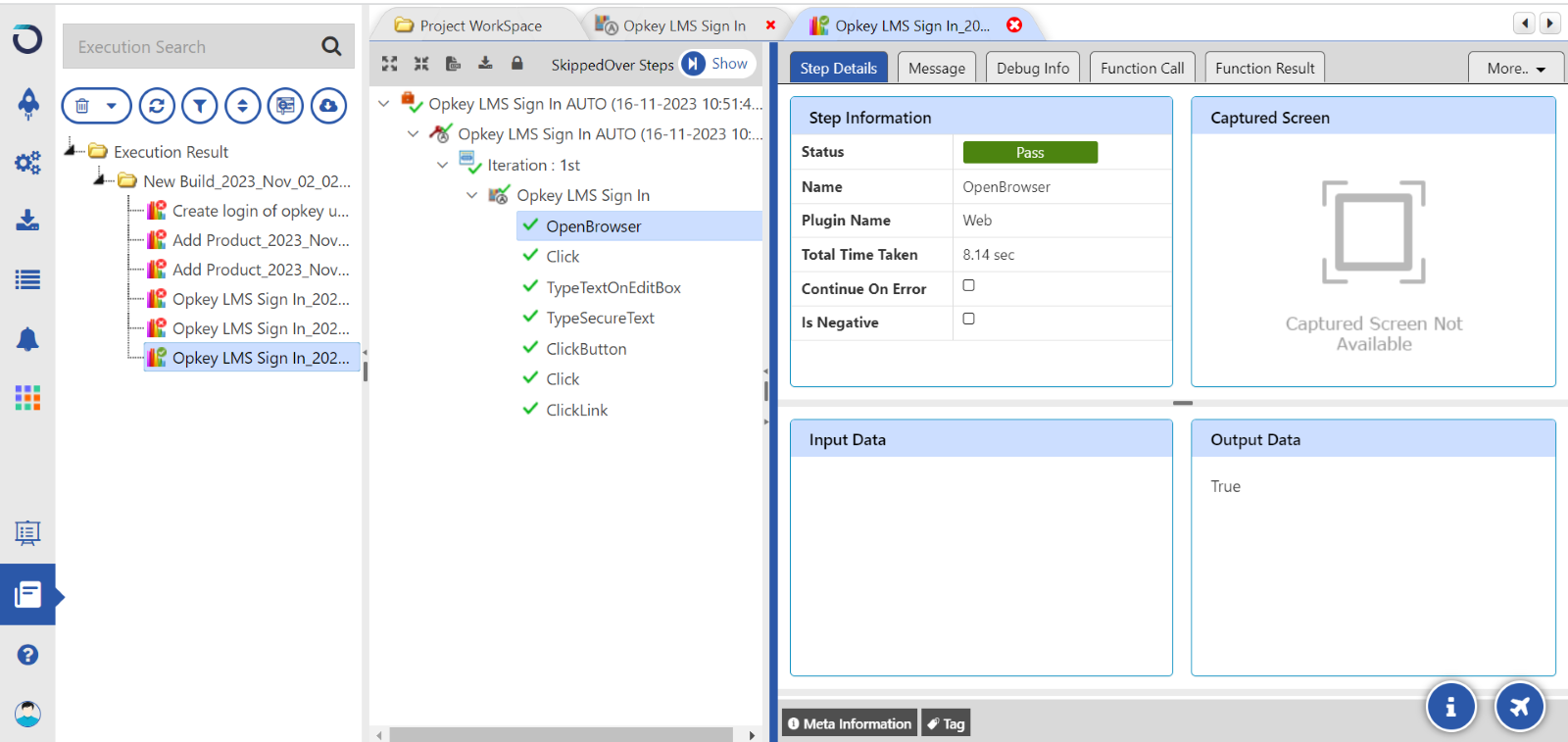1568x742 pixels.
Task: Select the OpenBrowser step
Action: (x=638, y=225)
